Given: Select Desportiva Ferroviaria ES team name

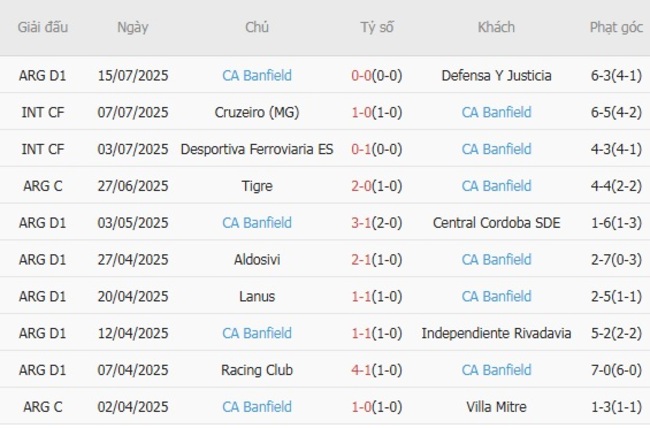Looking at the screenshot, I should [257, 149].
